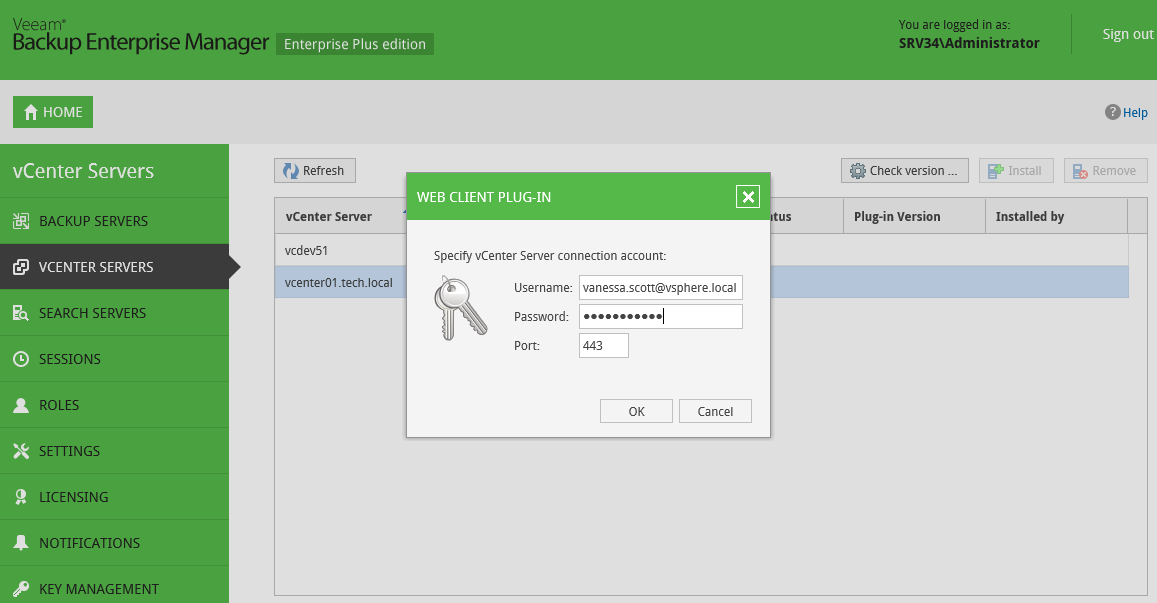This screenshot has height=603, width=1157.
Task: Click the Backup Enterprise Manager title
Action: point(141,42)
